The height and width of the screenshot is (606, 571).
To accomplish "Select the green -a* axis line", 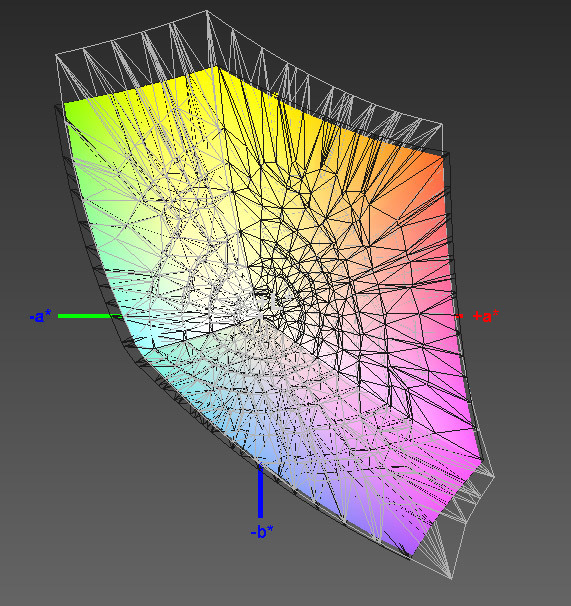I will click(x=90, y=316).
